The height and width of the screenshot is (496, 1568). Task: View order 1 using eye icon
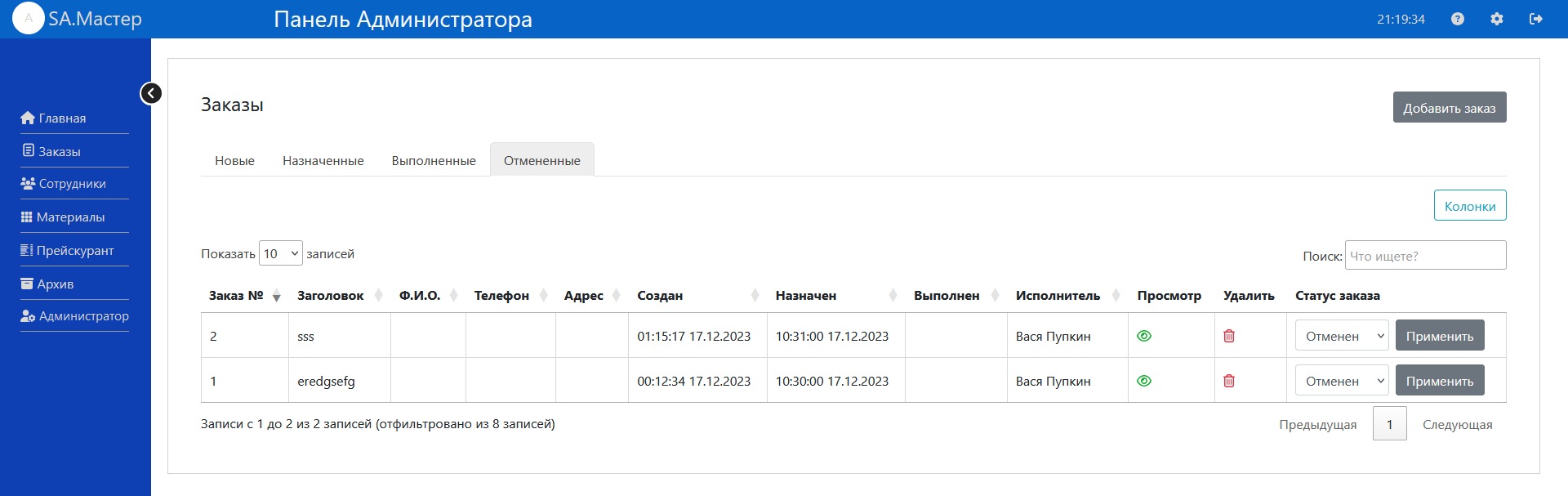click(x=1143, y=381)
